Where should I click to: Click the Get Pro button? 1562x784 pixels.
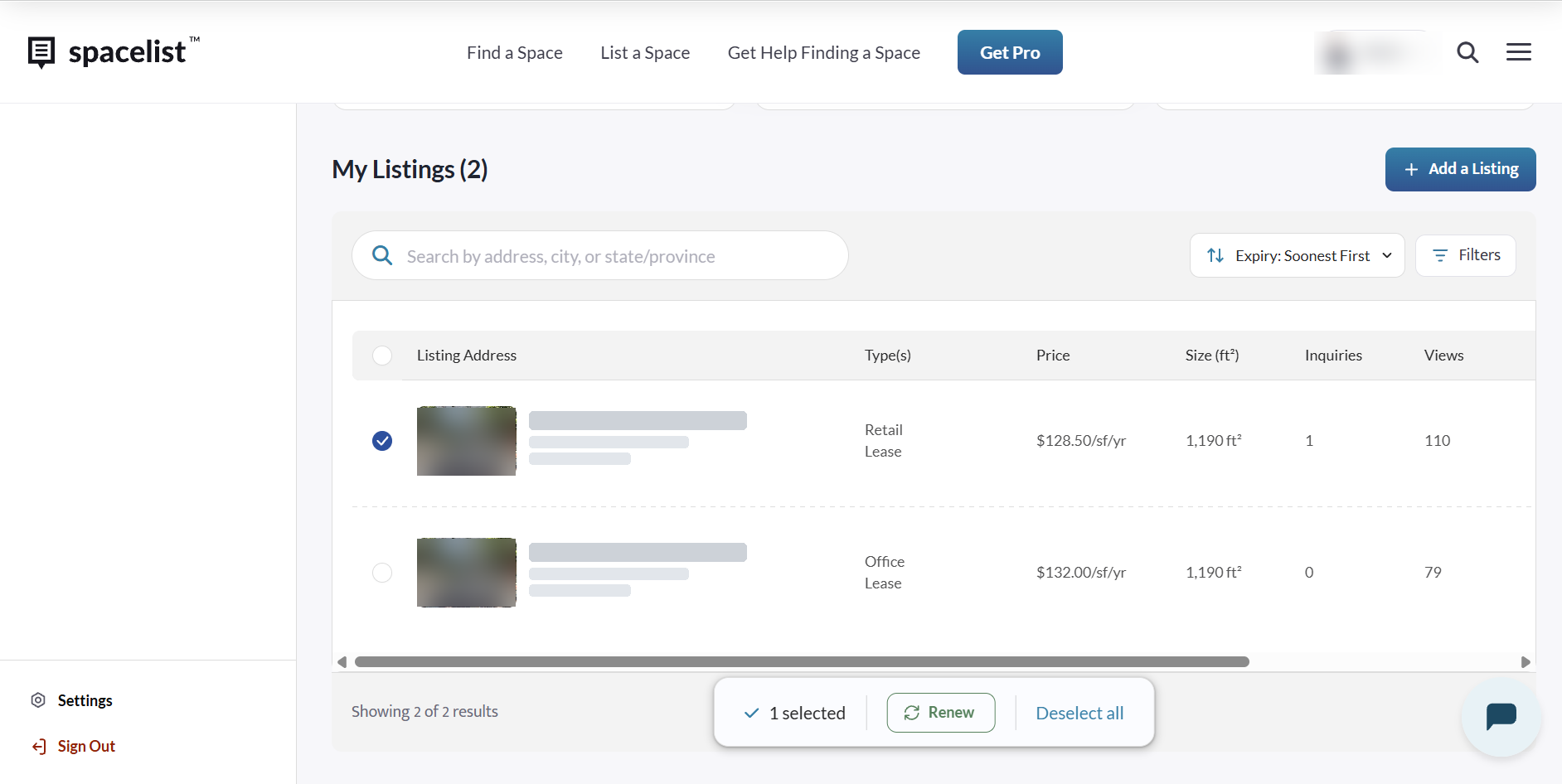[x=1010, y=52]
